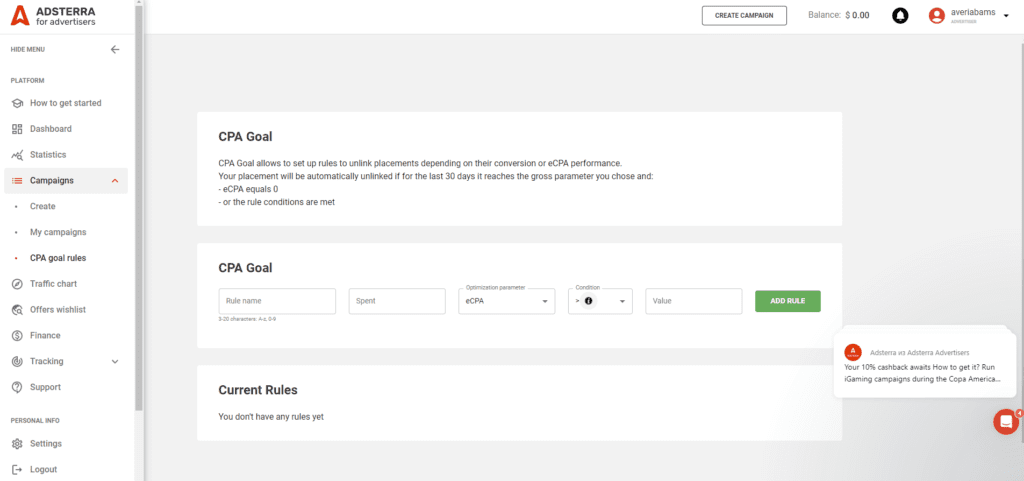Click the Logout door icon
Viewport: 1024px width, 481px height.
(x=18, y=469)
